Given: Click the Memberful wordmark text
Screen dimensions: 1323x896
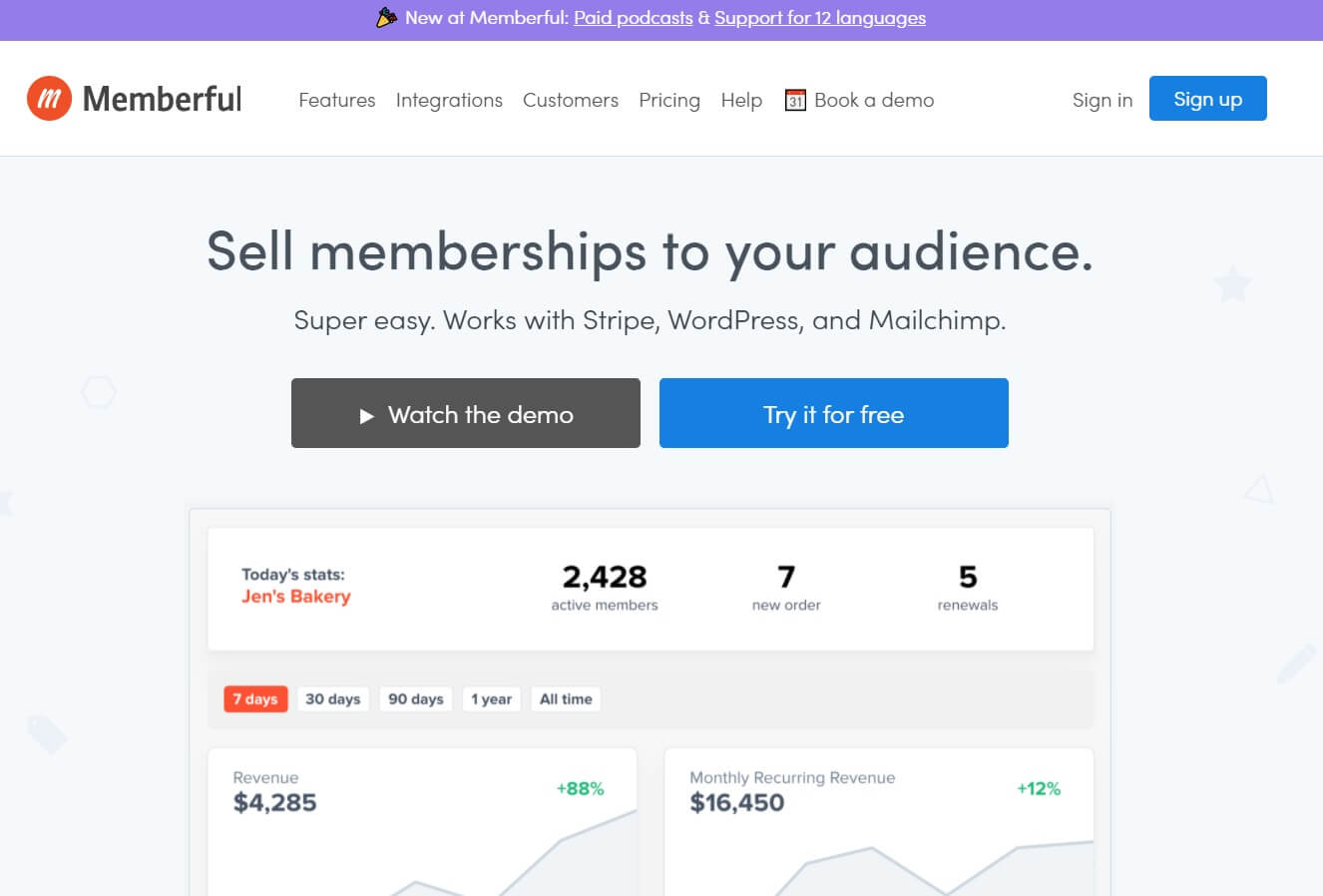Looking at the screenshot, I should tap(163, 99).
